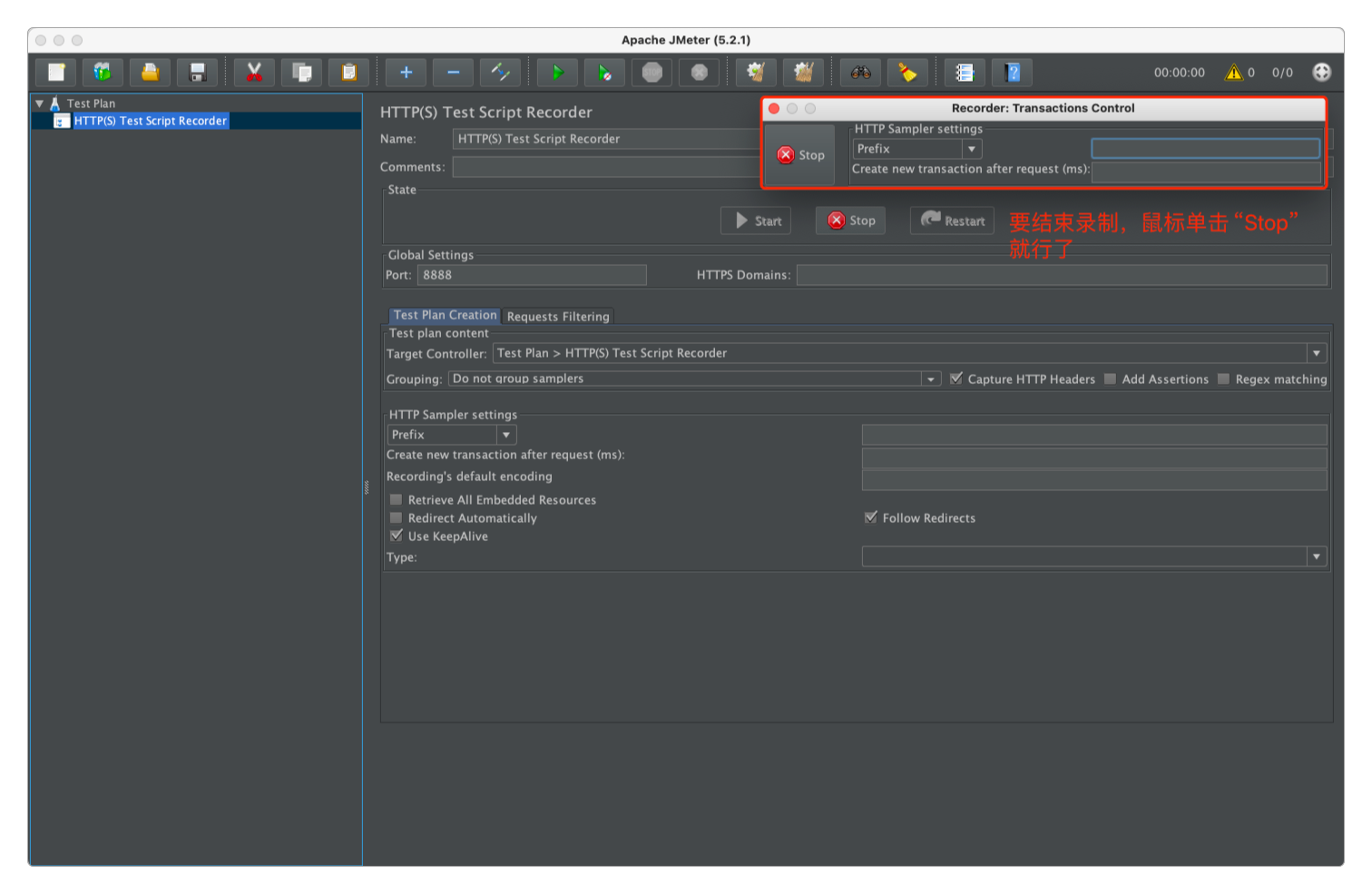Screen dimensions: 1372x894
Task: Click the Cut scissors icon
Action: coord(254,72)
